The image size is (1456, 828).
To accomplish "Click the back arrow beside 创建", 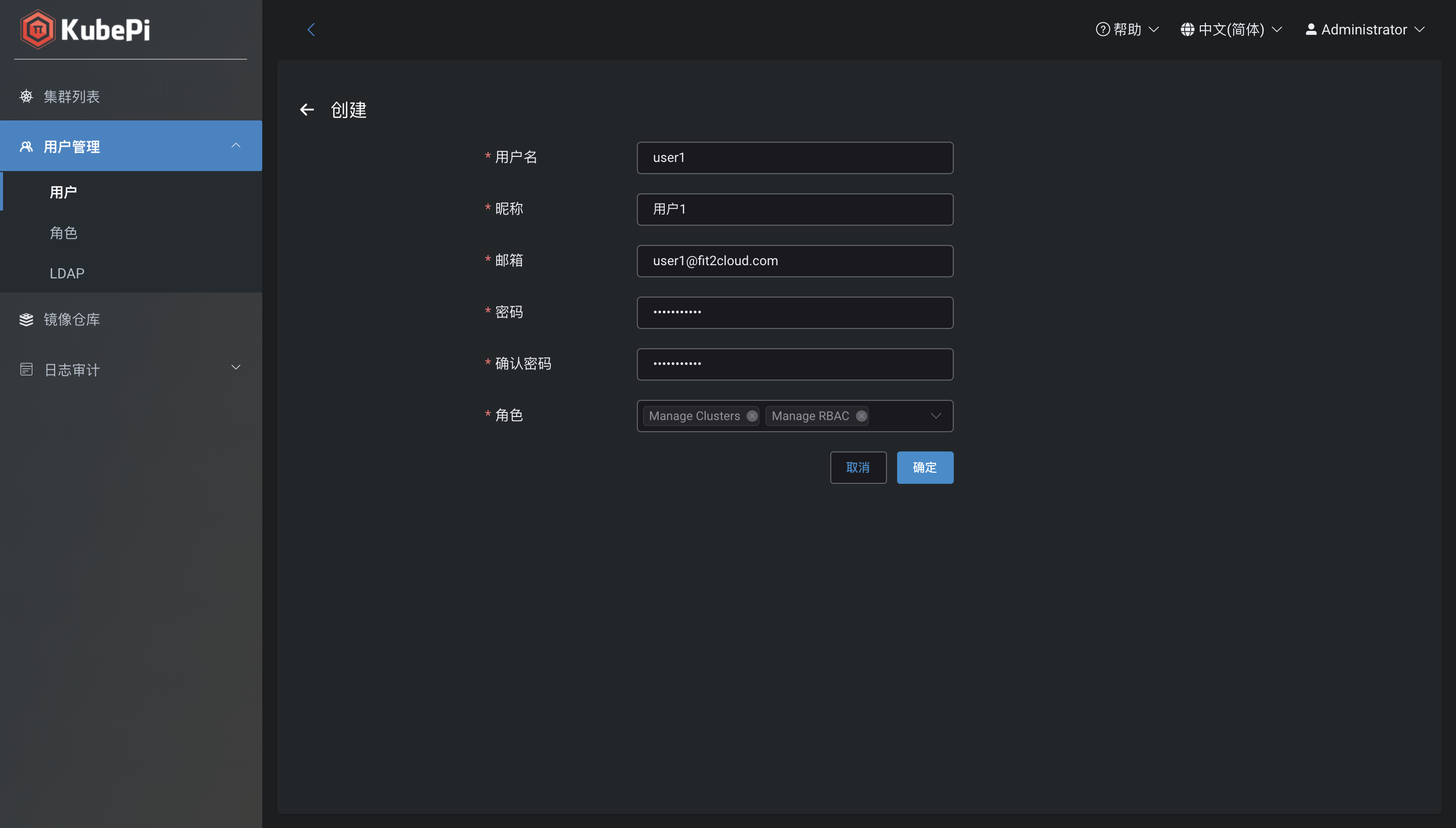I will 307,109.
